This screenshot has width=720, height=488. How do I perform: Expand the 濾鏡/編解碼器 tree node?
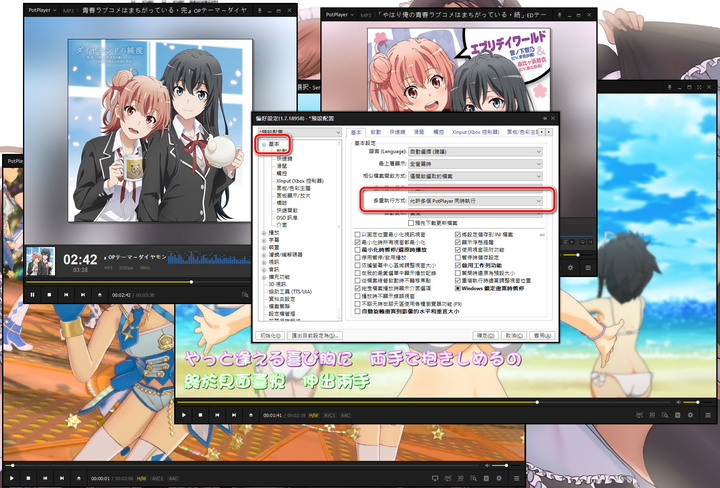[264, 255]
